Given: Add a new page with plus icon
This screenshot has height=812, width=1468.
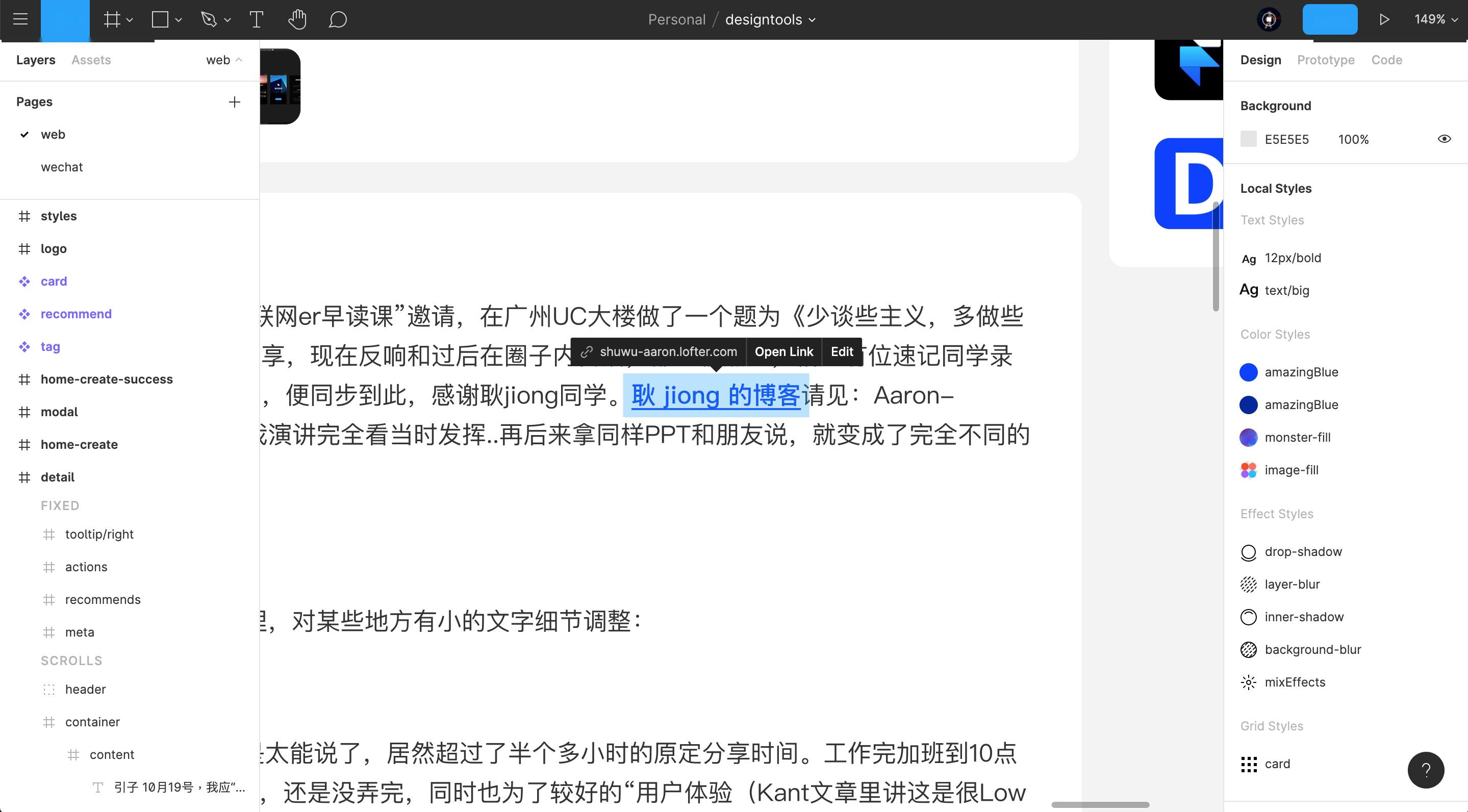Looking at the screenshot, I should click(234, 102).
